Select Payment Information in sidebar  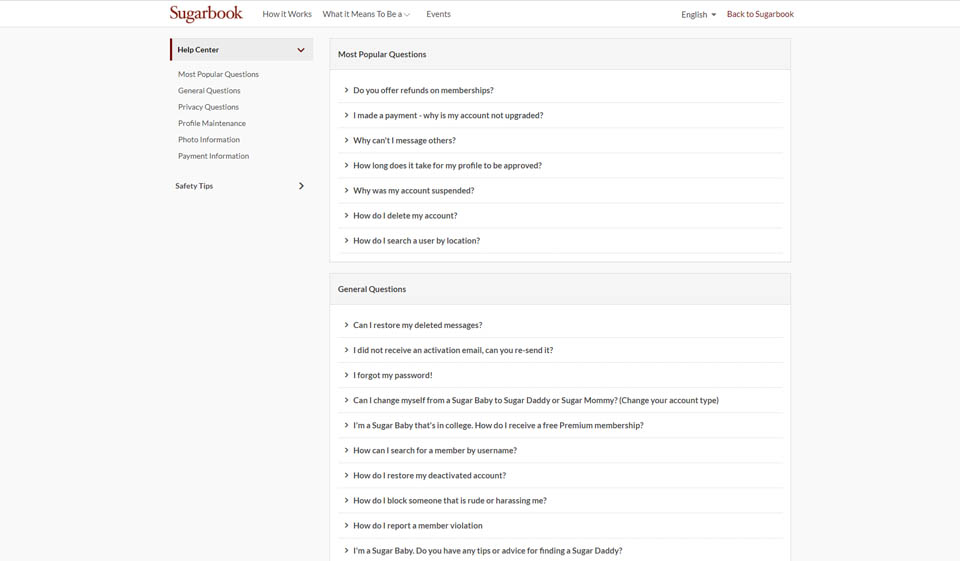213,156
